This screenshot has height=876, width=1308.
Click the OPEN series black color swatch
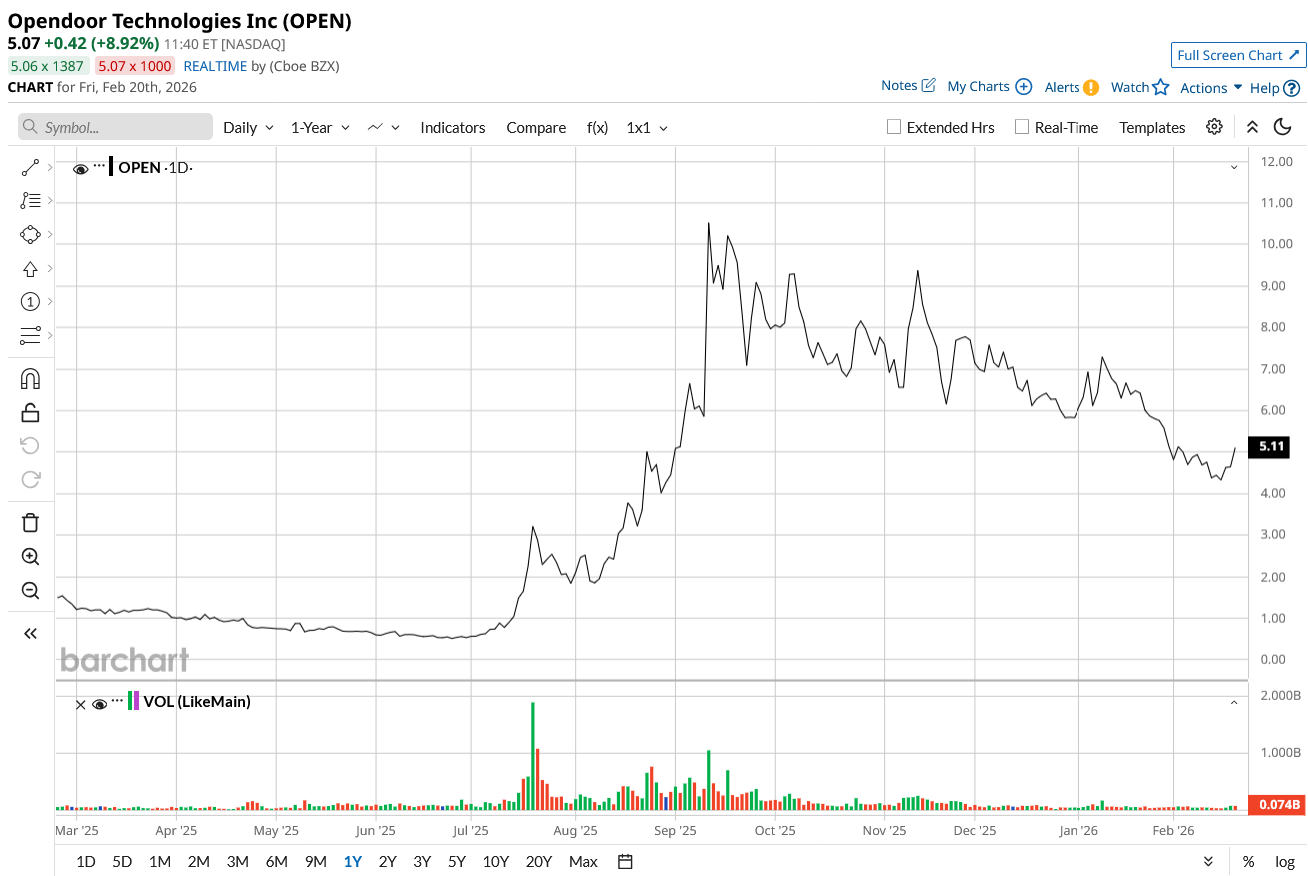click(111, 167)
